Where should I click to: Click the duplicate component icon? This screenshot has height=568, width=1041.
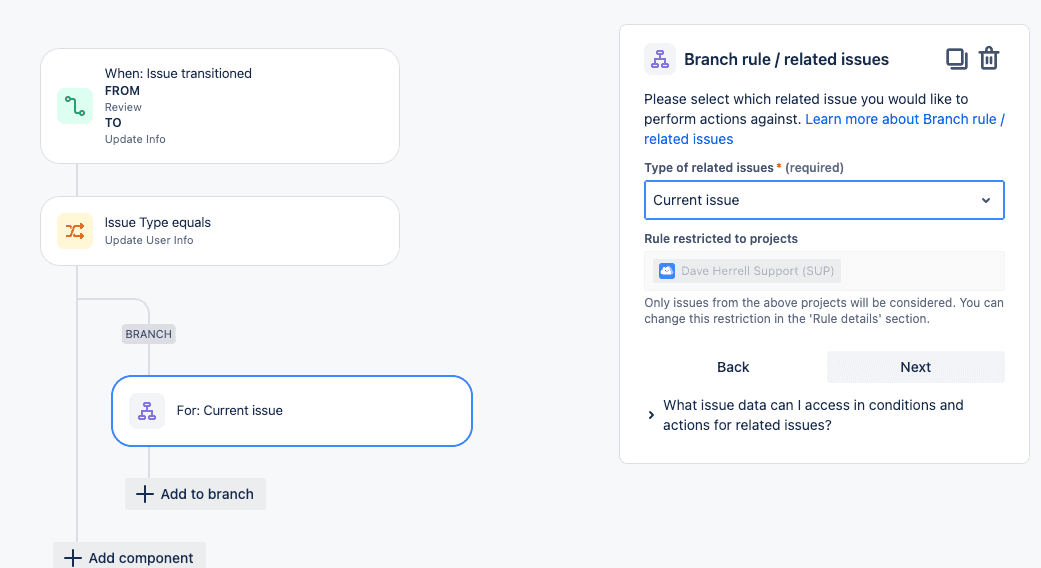pyautogui.click(x=956, y=59)
